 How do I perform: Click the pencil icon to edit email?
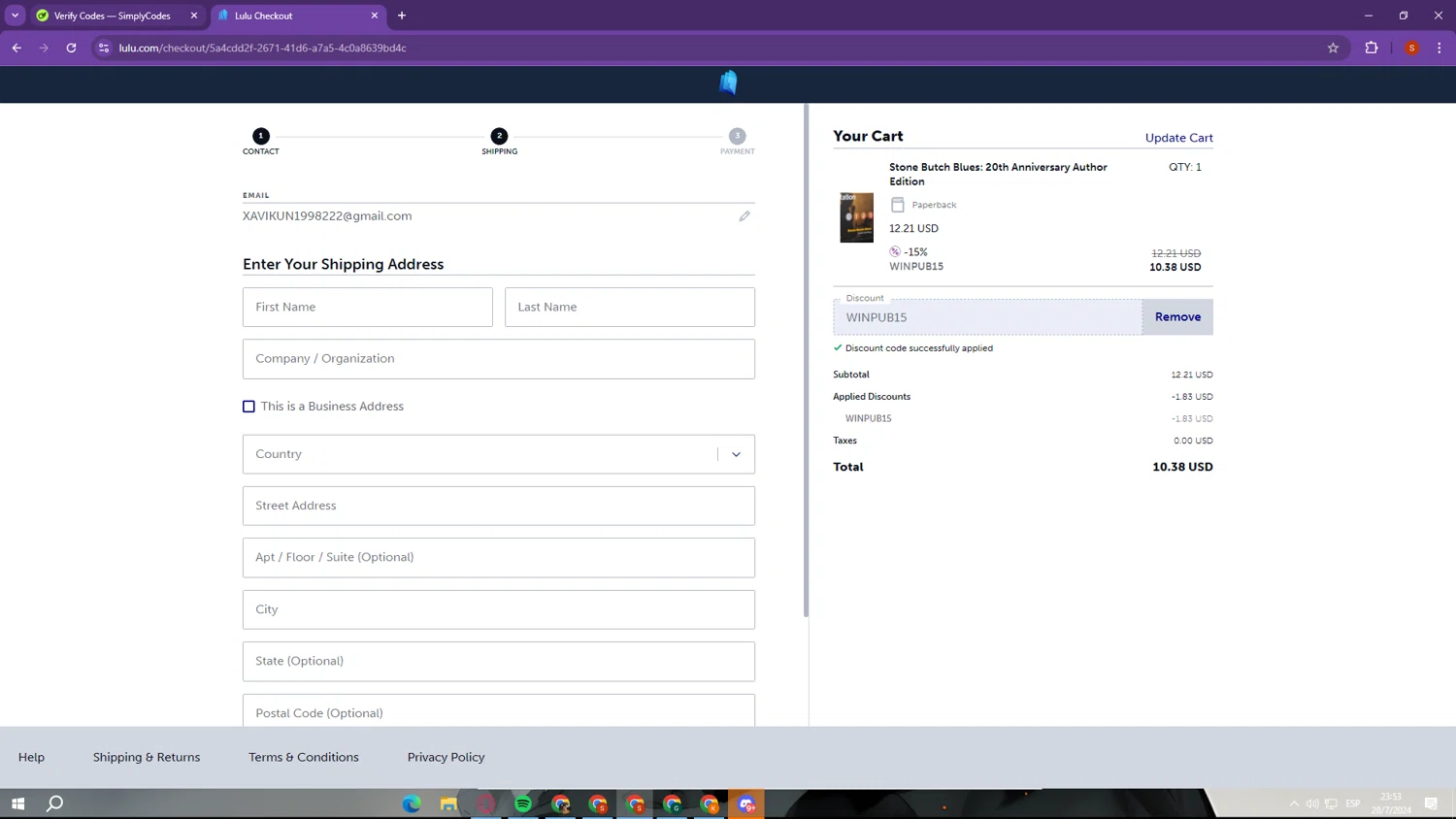[x=745, y=216]
